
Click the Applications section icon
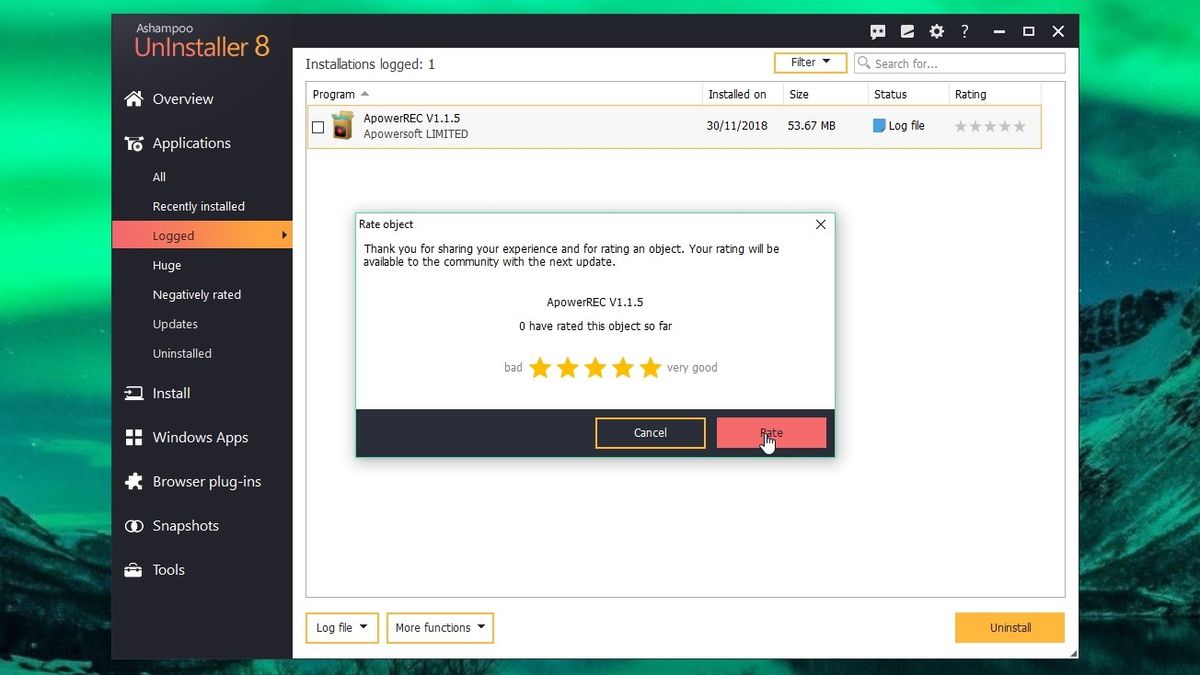pyautogui.click(x=133, y=143)
